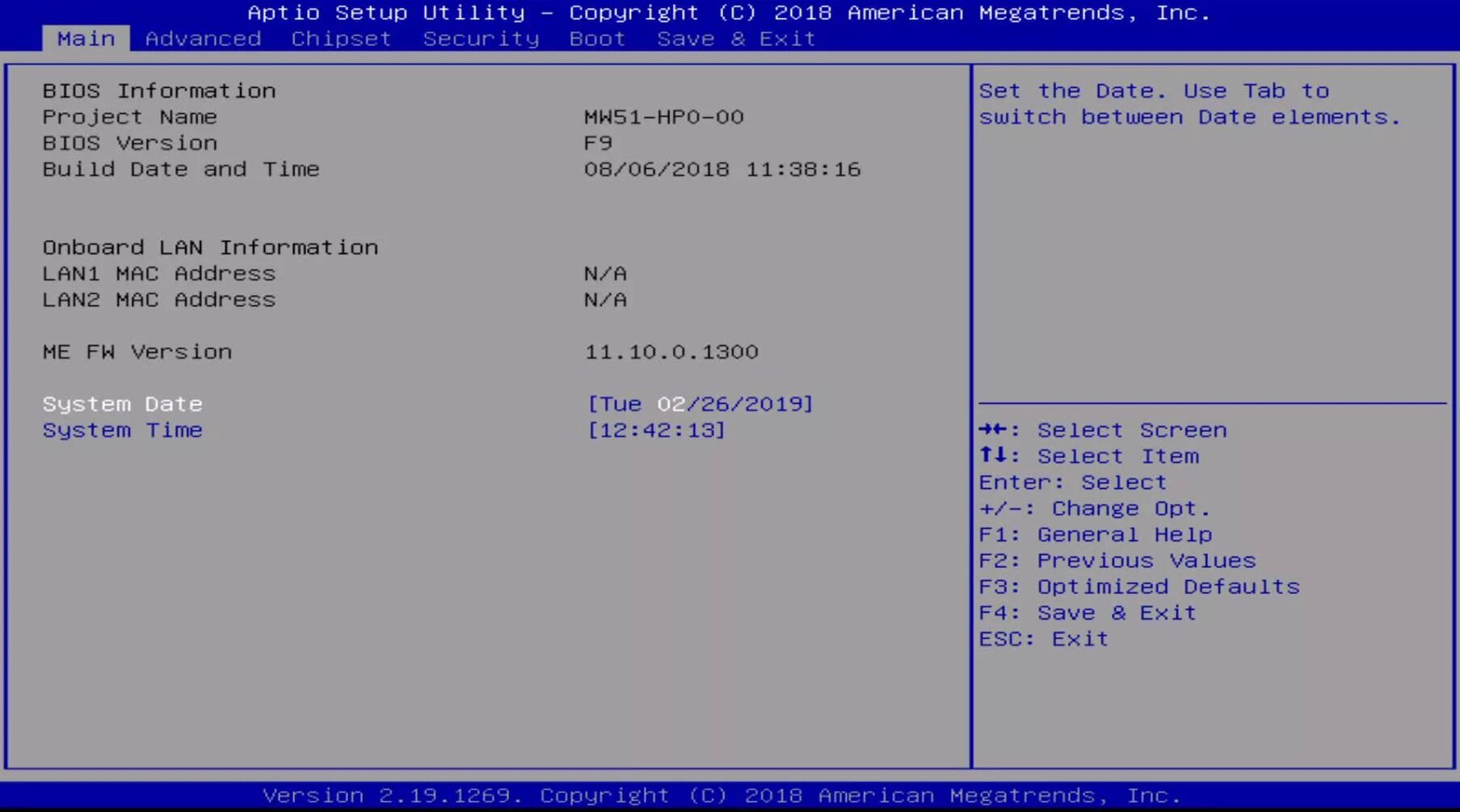Go to the Security tab

(481, 39)
